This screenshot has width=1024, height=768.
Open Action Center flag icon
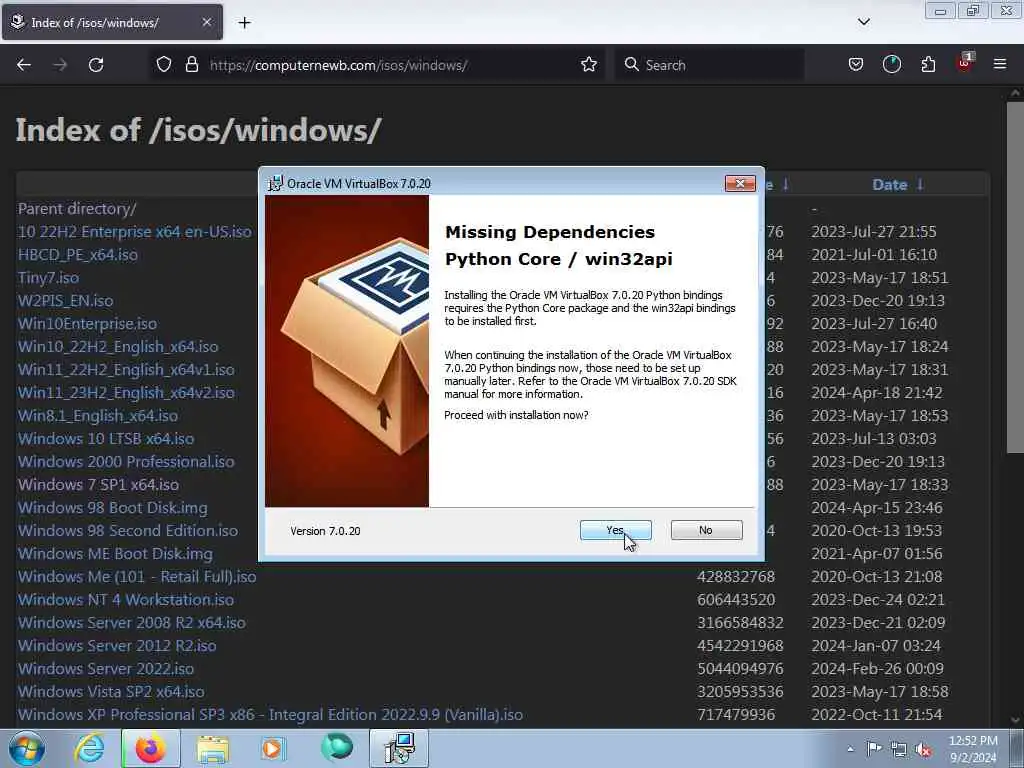click(874, 749)
